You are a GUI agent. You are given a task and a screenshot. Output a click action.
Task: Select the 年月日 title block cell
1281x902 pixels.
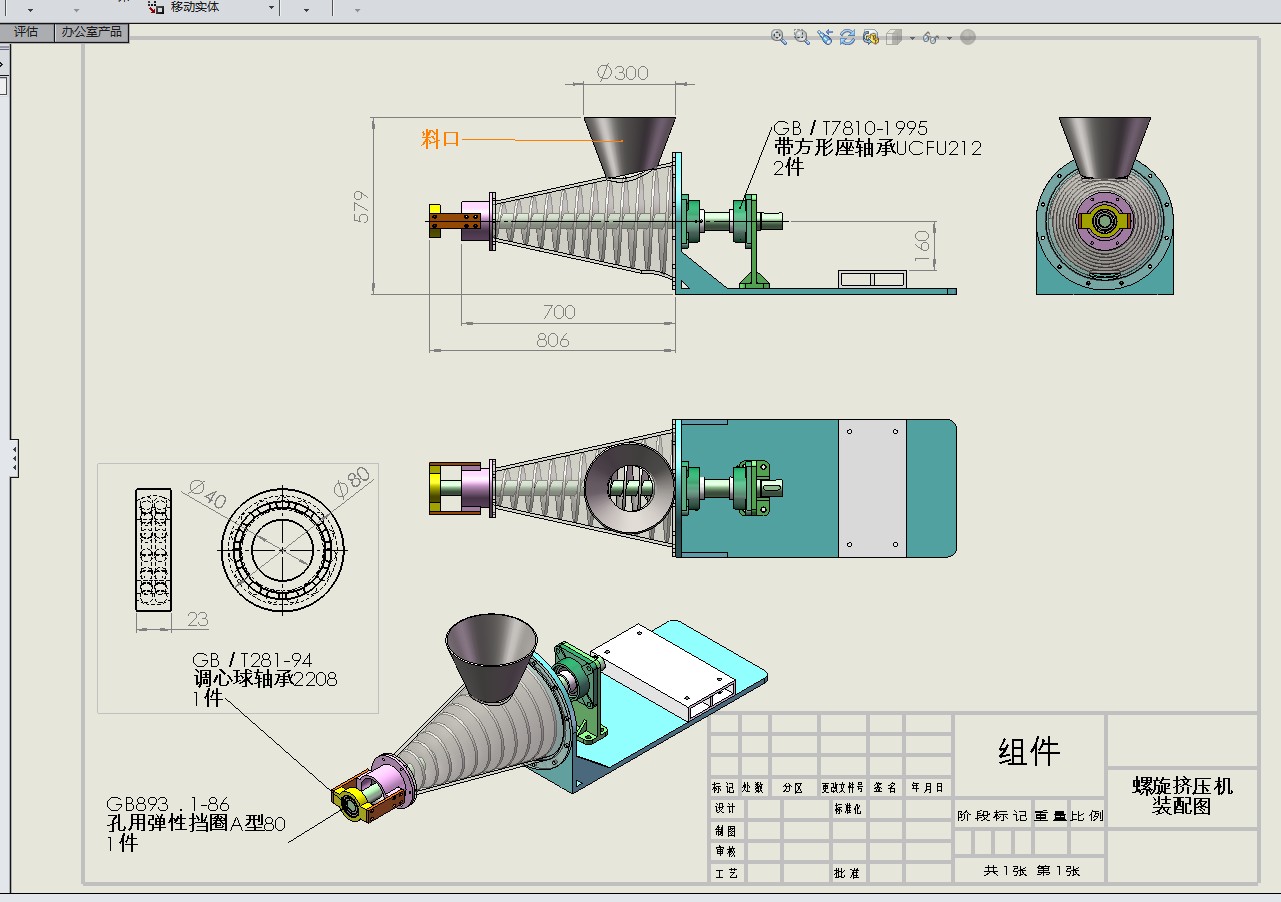pyautogui.click(x=927, y=788)
